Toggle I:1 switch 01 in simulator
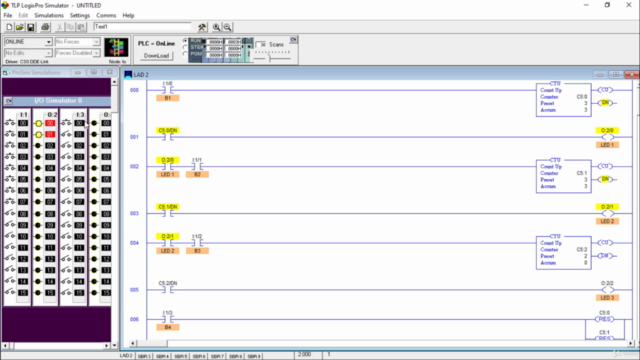Viewport: 640px width, 360px height. tap(10, 134)
